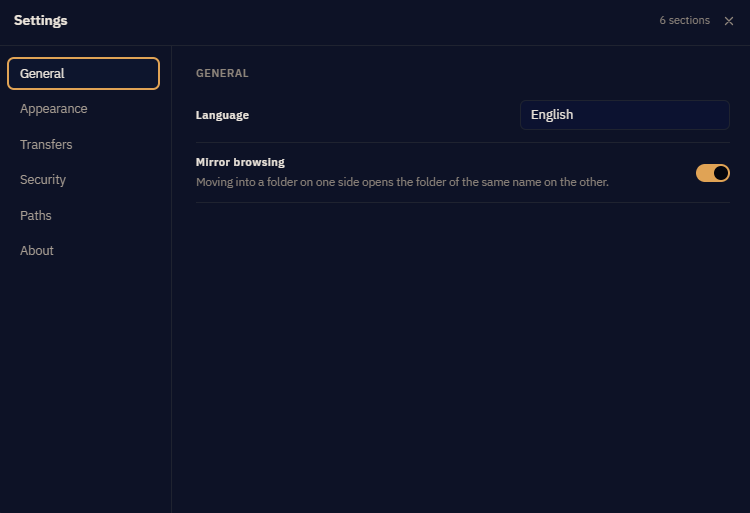Viewport: 750px width, 513px height.
Task: Open the About section
Action: click(83, 251)
